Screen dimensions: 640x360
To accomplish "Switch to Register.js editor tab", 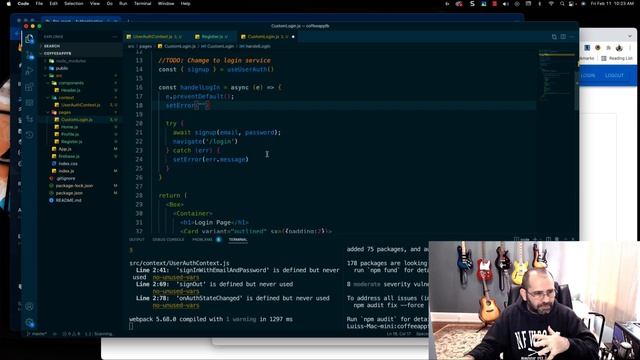I will (212, 37).
